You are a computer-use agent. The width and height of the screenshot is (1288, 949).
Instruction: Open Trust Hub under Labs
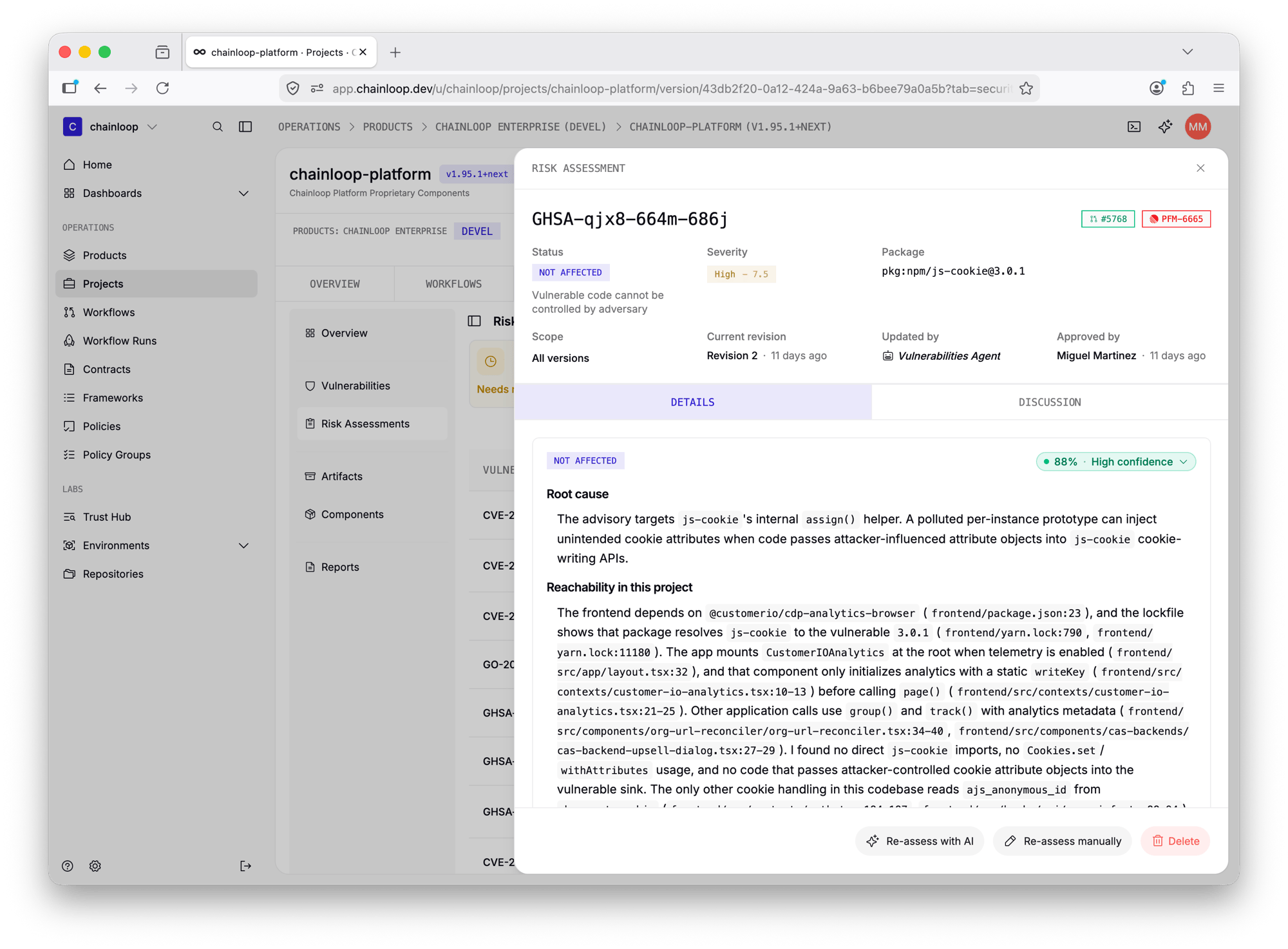[x=156, y=517]
